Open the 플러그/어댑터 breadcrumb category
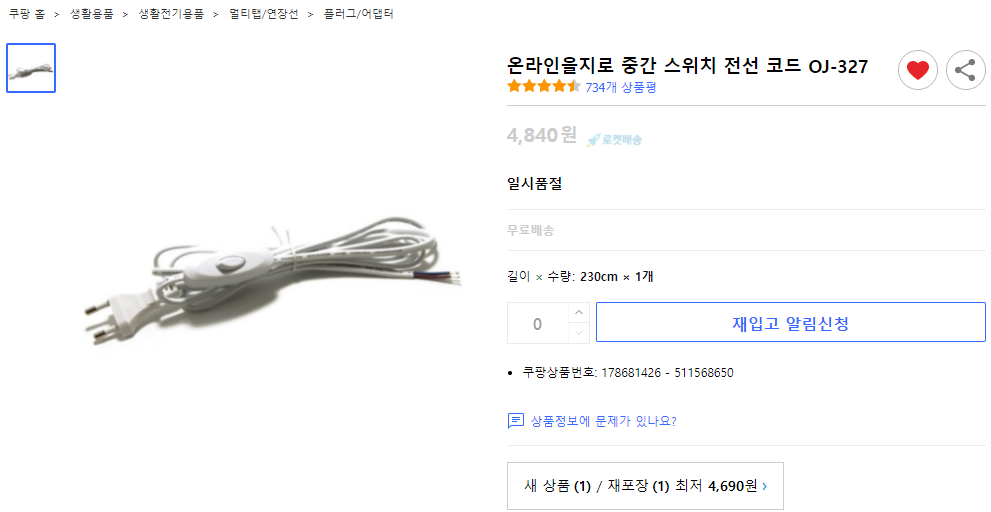 [358, 14]
